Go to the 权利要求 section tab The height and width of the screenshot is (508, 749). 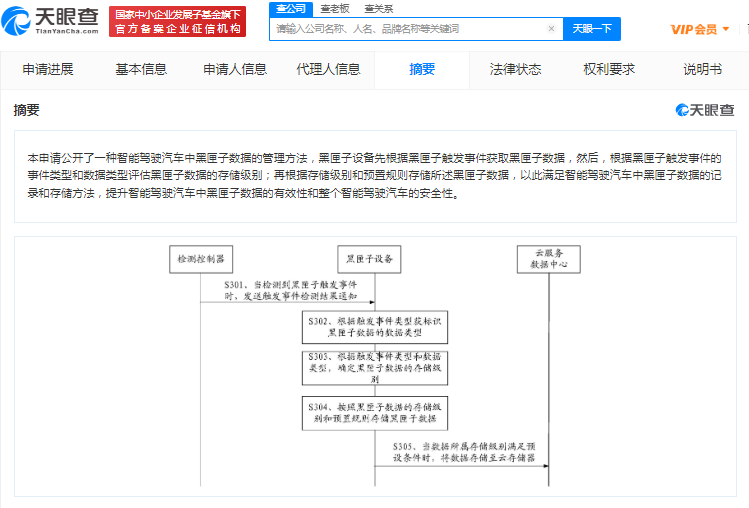pyautogui.click(x=609, y=70)
